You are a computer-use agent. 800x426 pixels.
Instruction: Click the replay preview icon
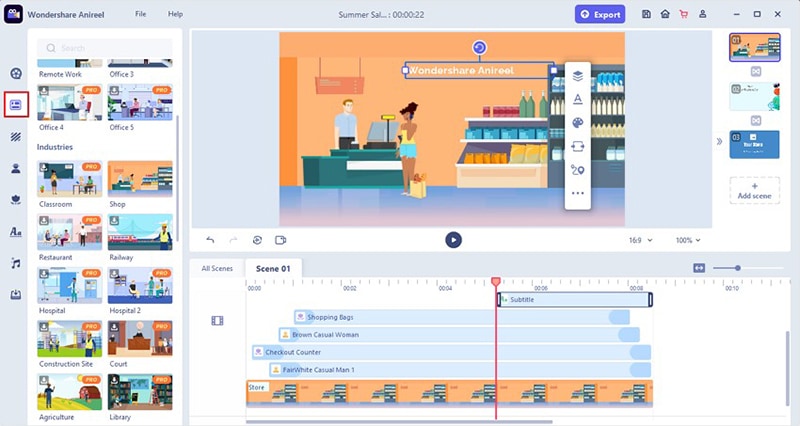257,240
